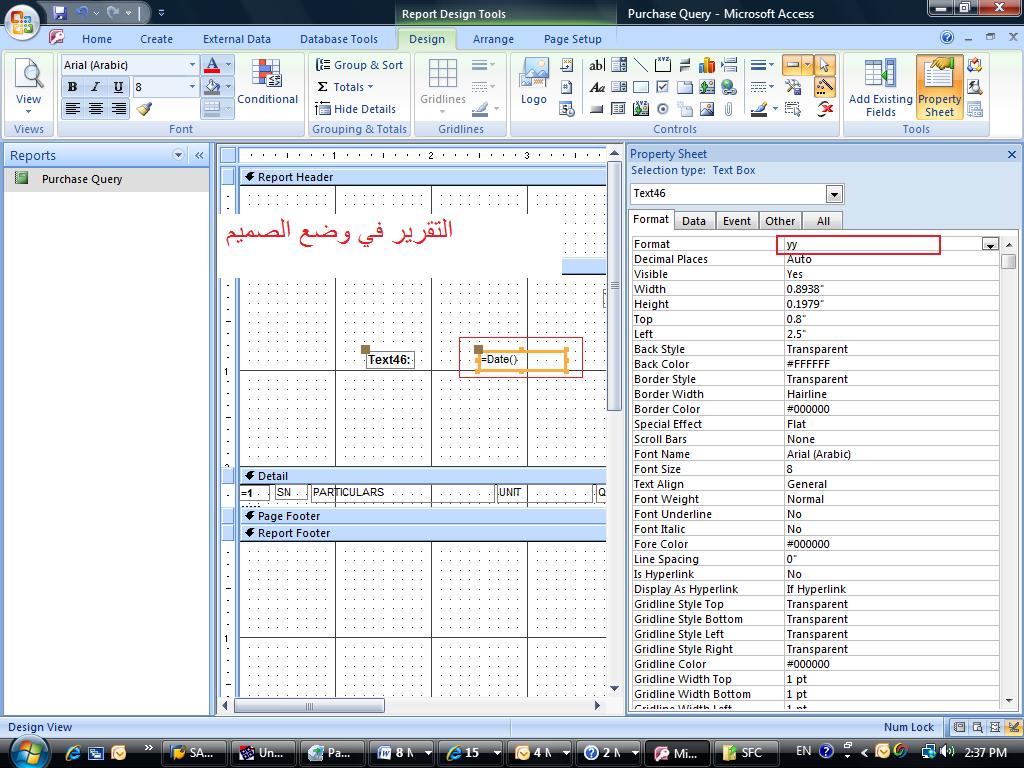Insert Page Numbers into the report

[567, 87]
